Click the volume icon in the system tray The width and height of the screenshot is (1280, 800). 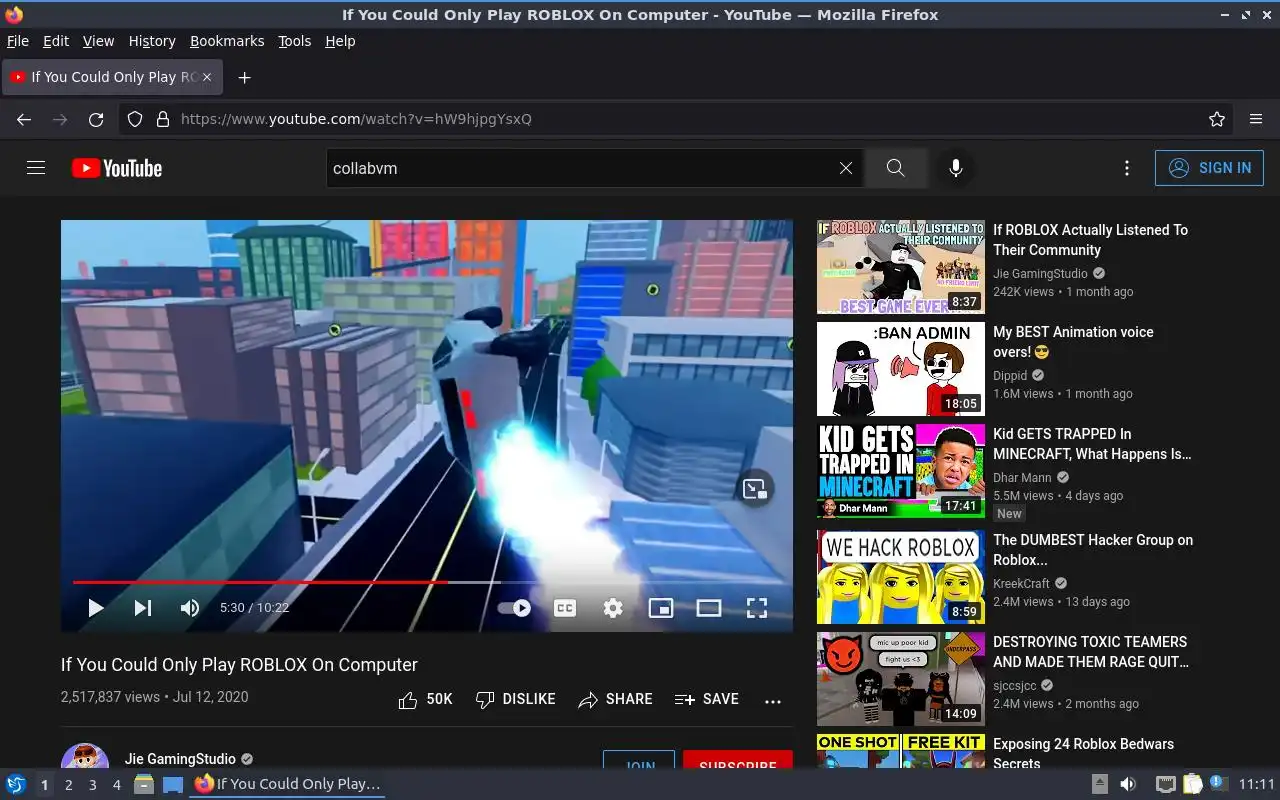(x=1128, y=784)
